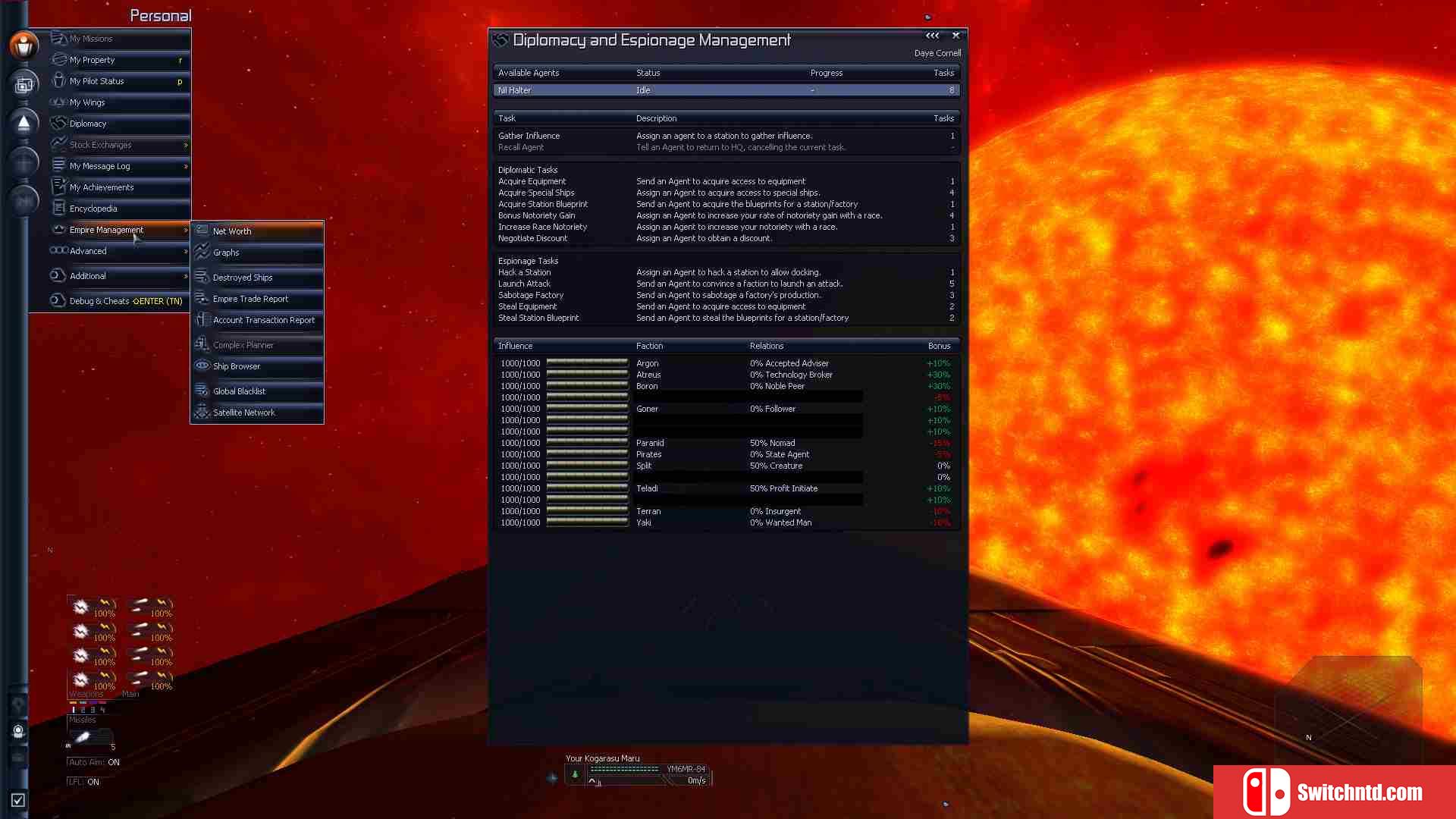Click the Graphs chart icon
The width and height of the screenshot is (1456, 819).
click(x=202, y=252)
